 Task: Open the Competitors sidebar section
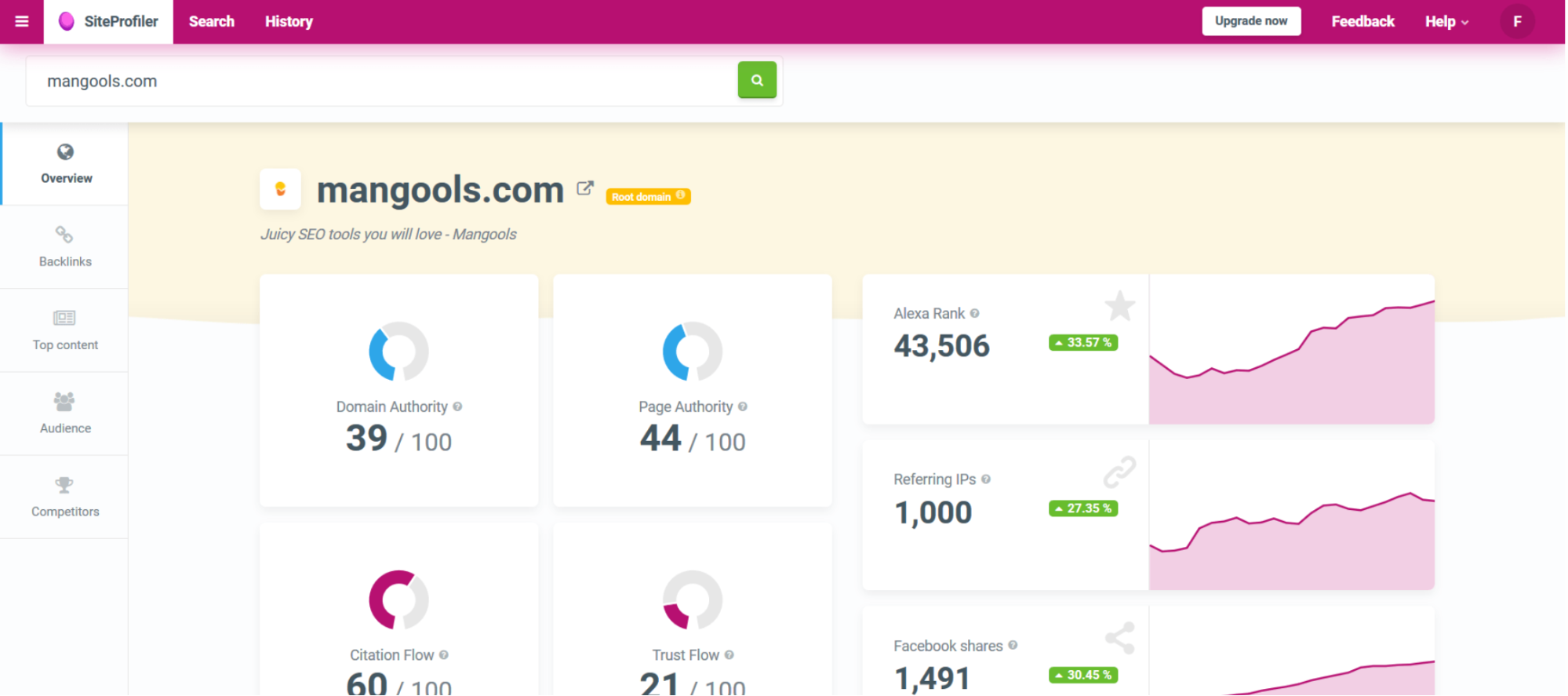(x=65, y=497)
